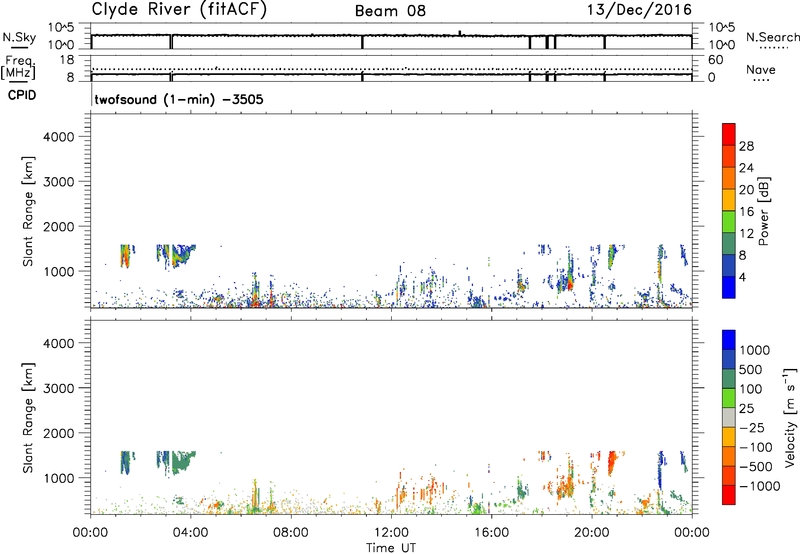800x554 pixels.
Task: Click the 'Nave' legend label
Action: point(761,69)
